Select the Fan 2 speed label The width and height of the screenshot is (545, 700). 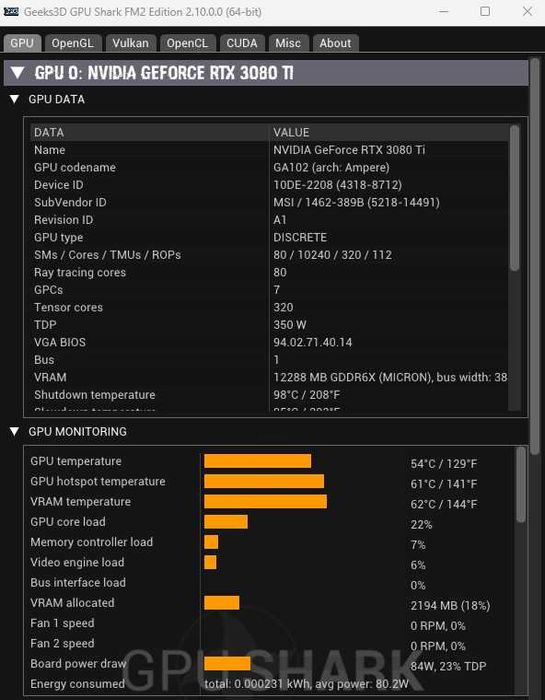[x=62, y=643]
